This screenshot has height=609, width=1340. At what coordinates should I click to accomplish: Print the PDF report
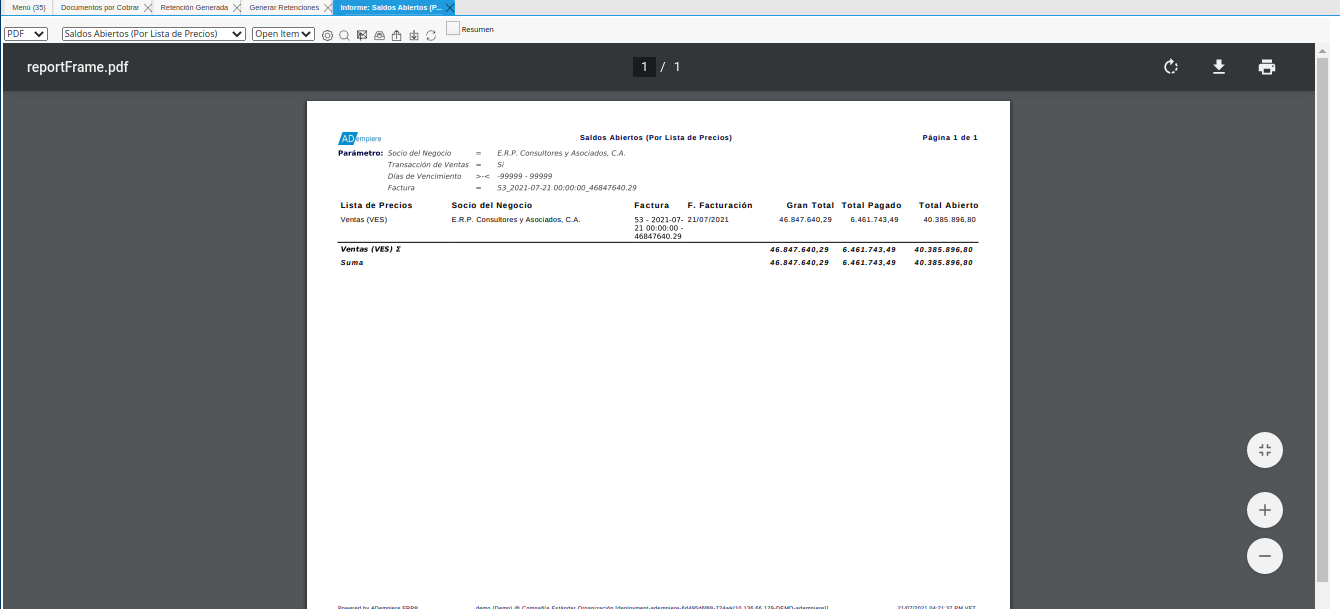pyautogui.click(x=1267, y=67)
